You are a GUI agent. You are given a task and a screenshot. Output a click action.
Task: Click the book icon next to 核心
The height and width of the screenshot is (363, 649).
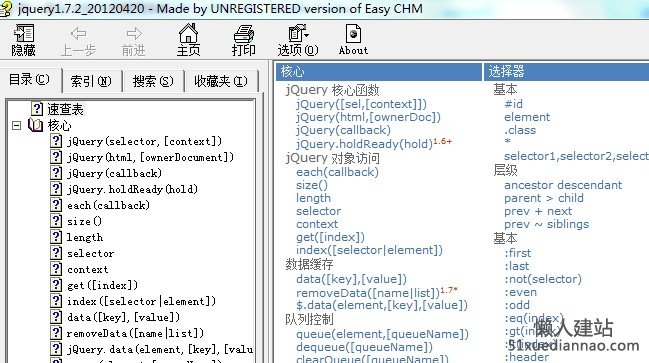[36, 125]
